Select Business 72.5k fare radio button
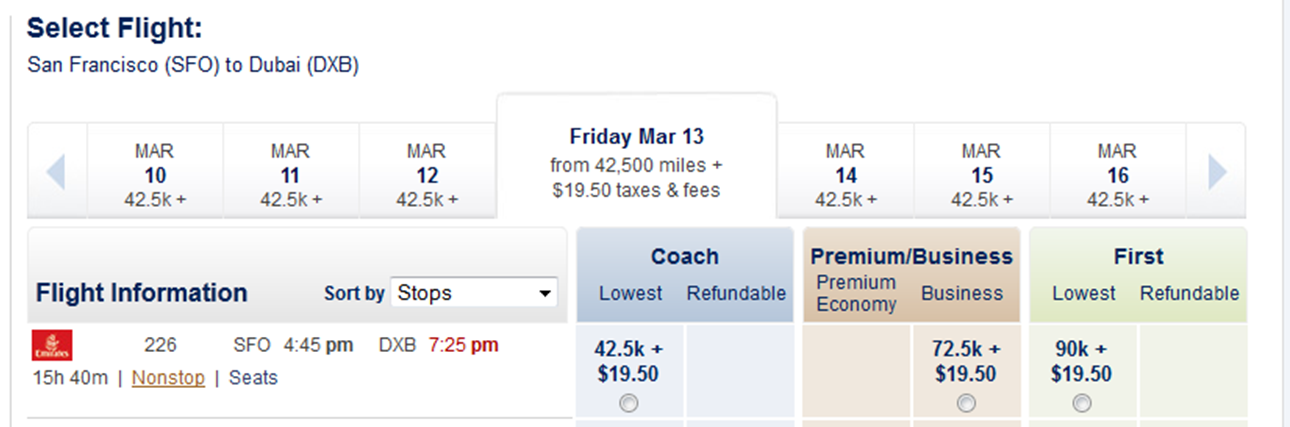Screen dimensions: 1290x427 965,403
